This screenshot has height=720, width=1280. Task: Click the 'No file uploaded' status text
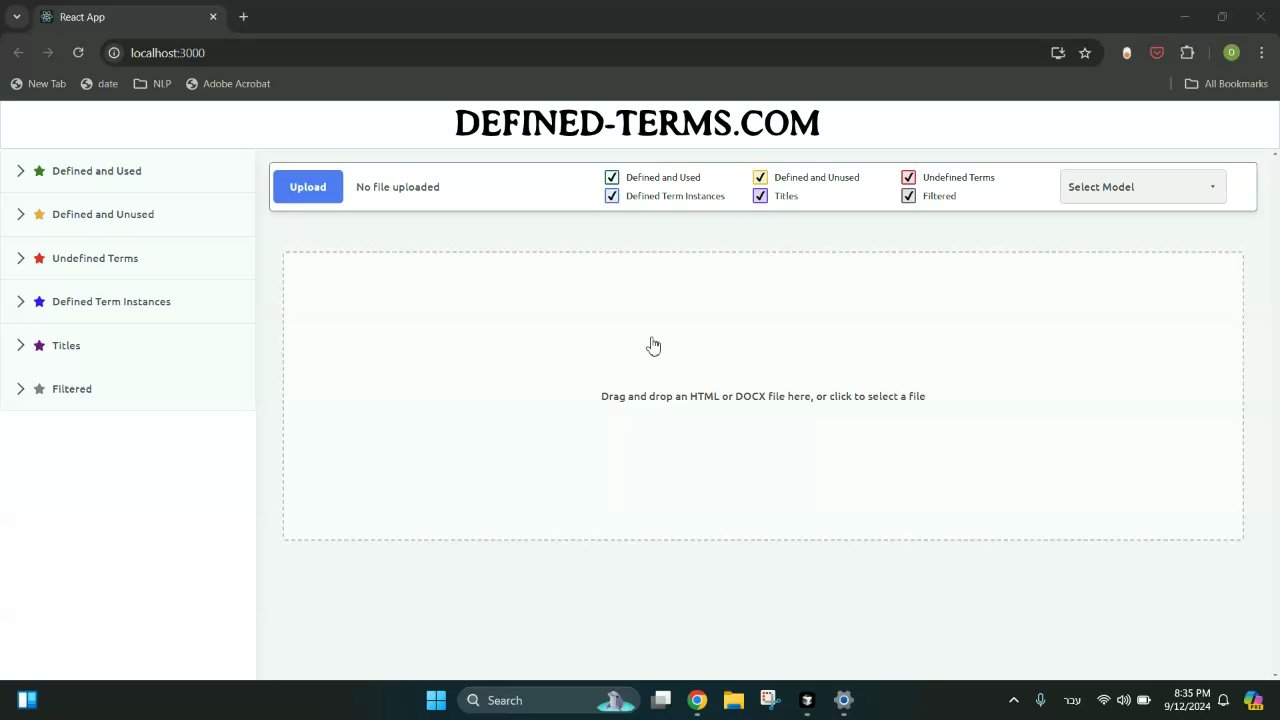[x=397, y=187]
